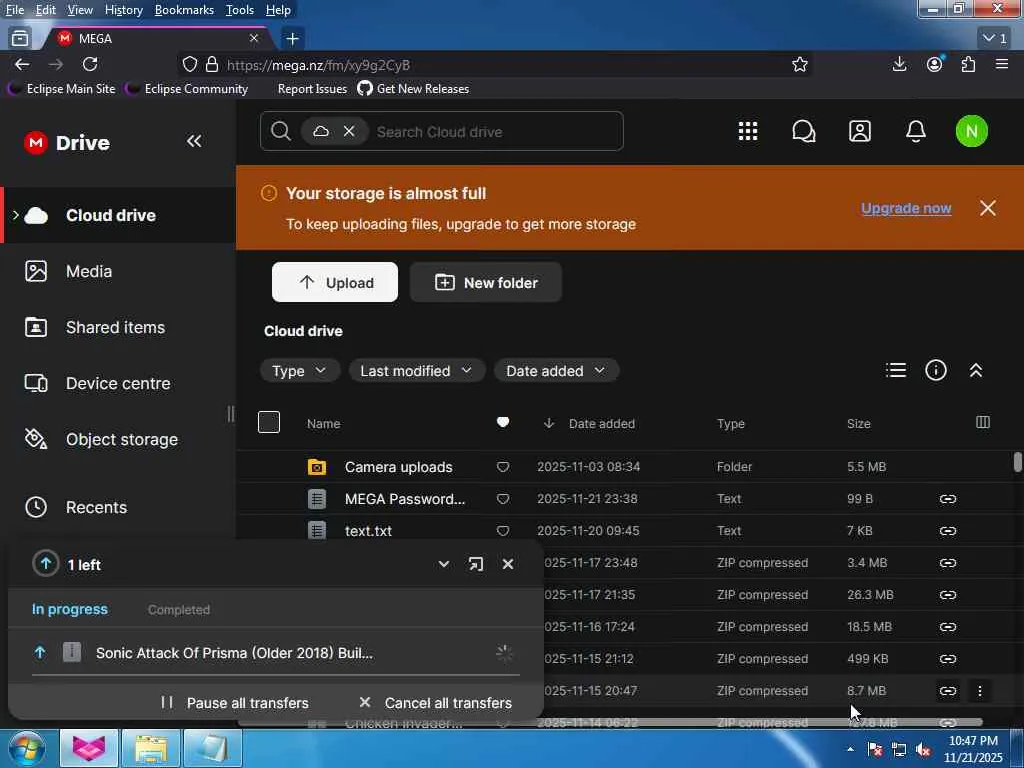Viewport: 1024px width, 768px height.
Task: Show the info panel icon
Action: 936,370
